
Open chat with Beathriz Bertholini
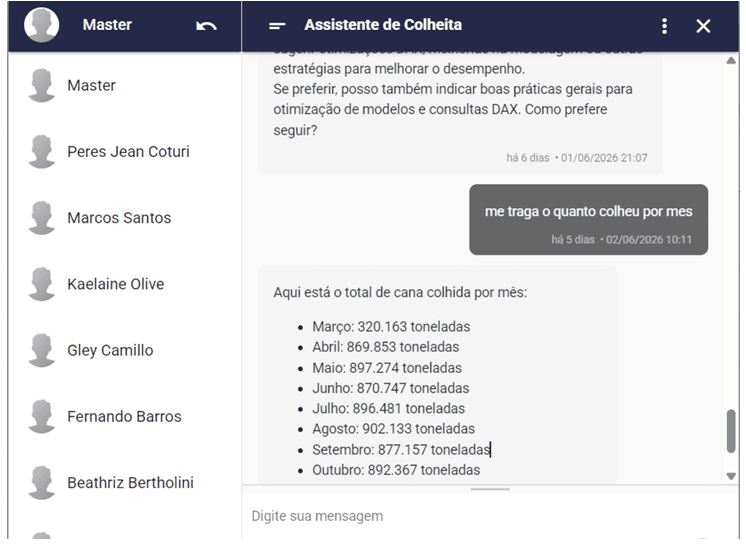point(125,482)
